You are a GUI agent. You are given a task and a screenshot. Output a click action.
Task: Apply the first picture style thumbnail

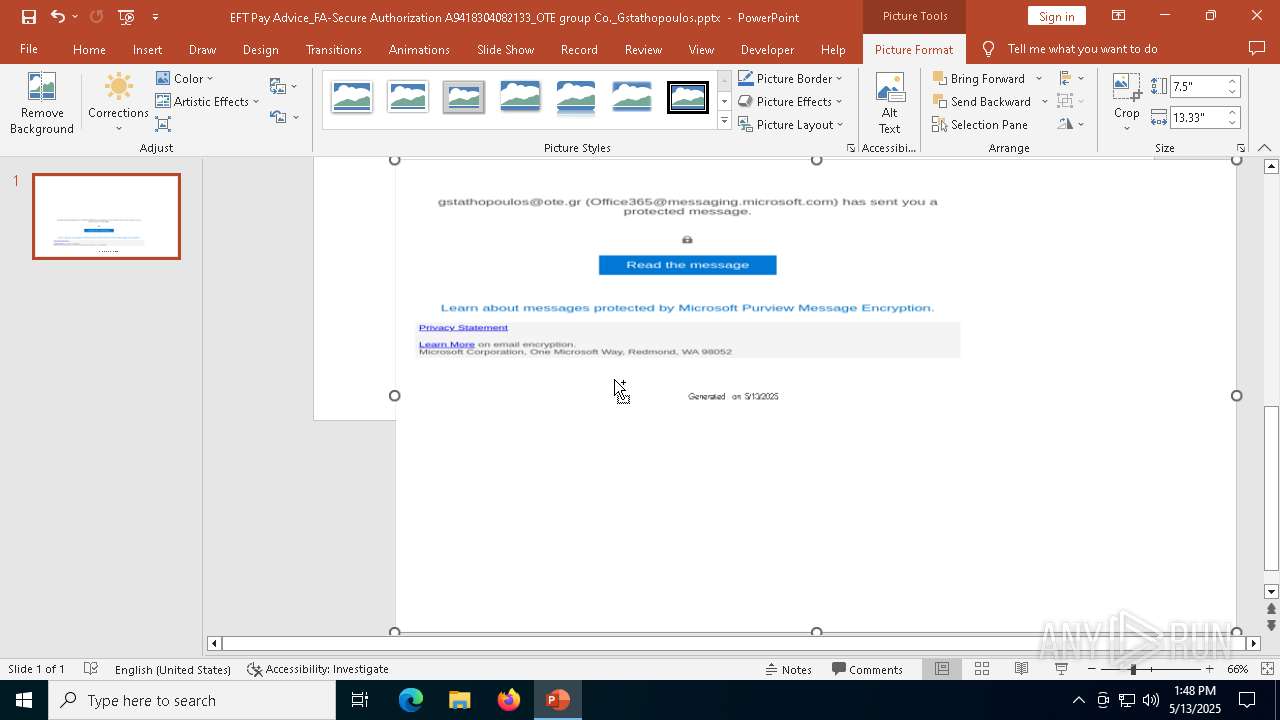(352, 97)
